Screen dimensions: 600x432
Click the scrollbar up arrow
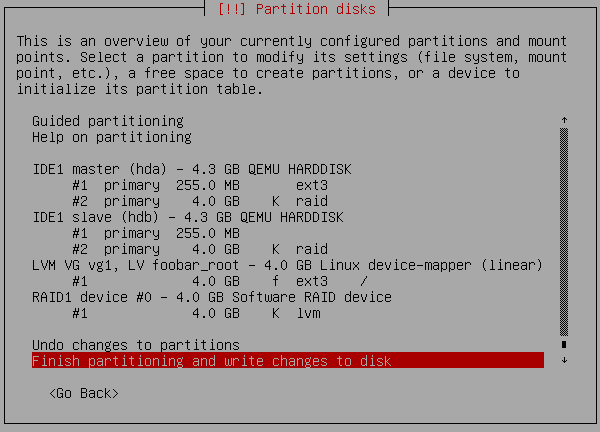pos(564,121)
